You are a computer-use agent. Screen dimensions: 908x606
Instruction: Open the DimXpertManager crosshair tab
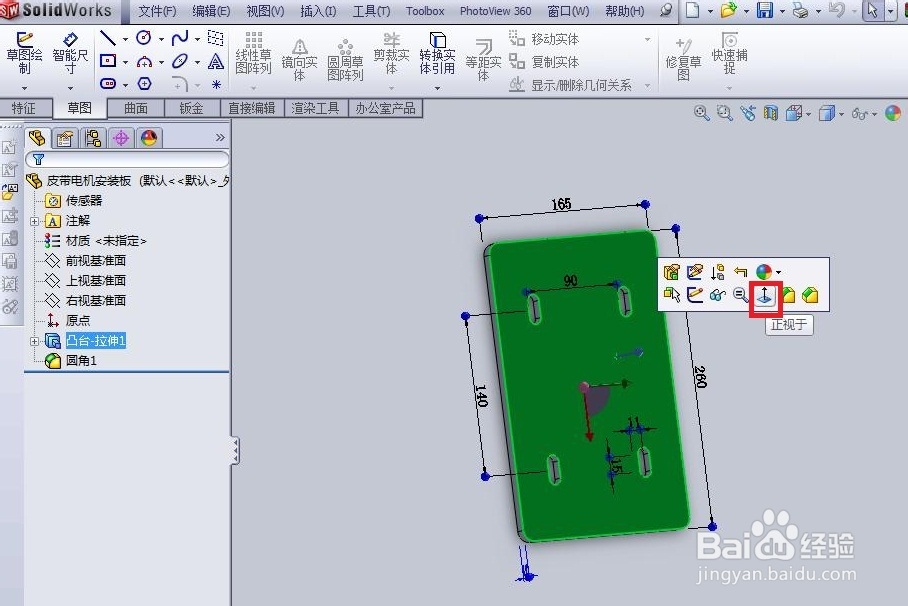pyautogui.click(x=120, y=138)
